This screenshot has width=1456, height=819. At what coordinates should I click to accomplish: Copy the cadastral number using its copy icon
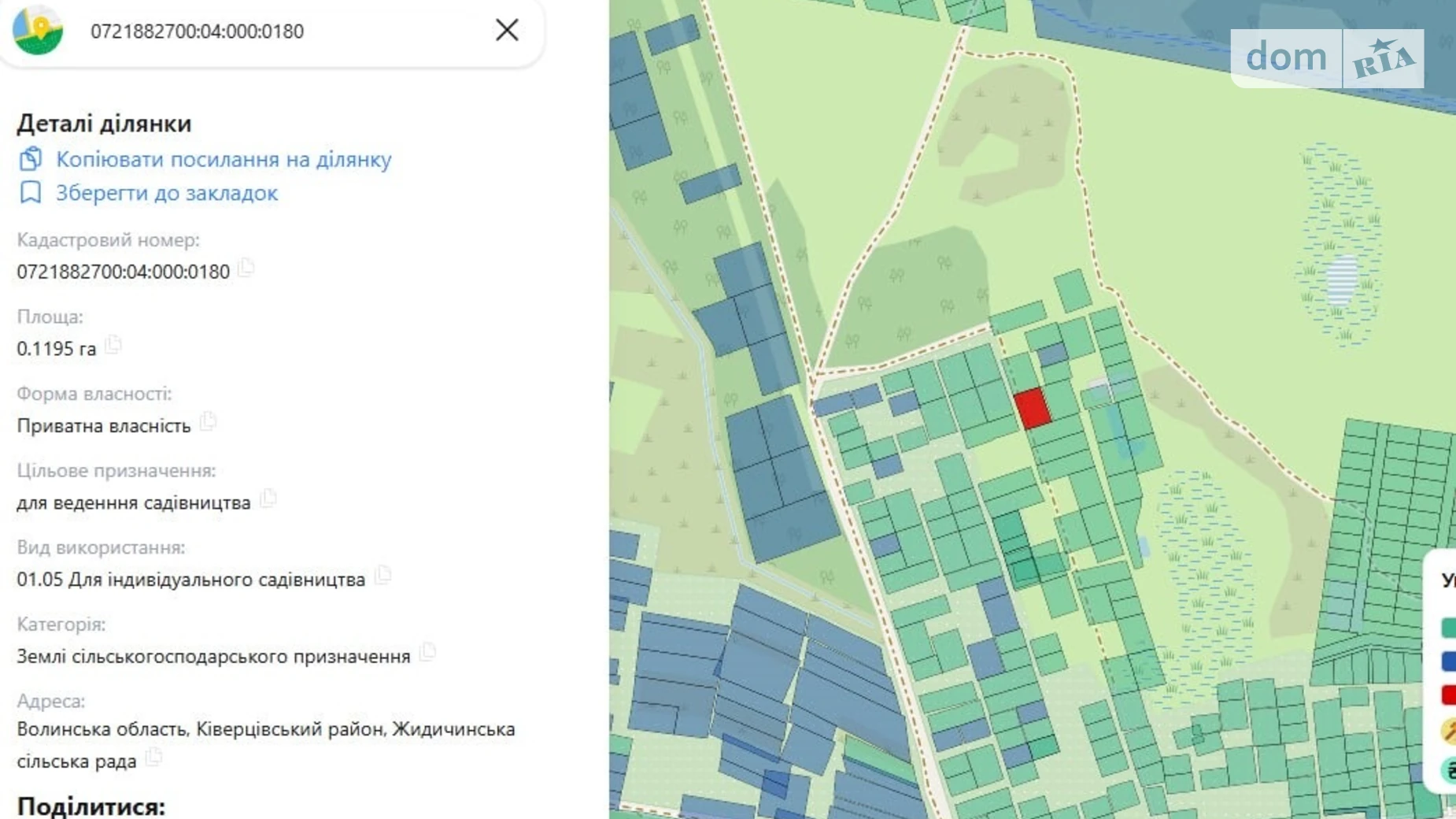click(246, 268)
